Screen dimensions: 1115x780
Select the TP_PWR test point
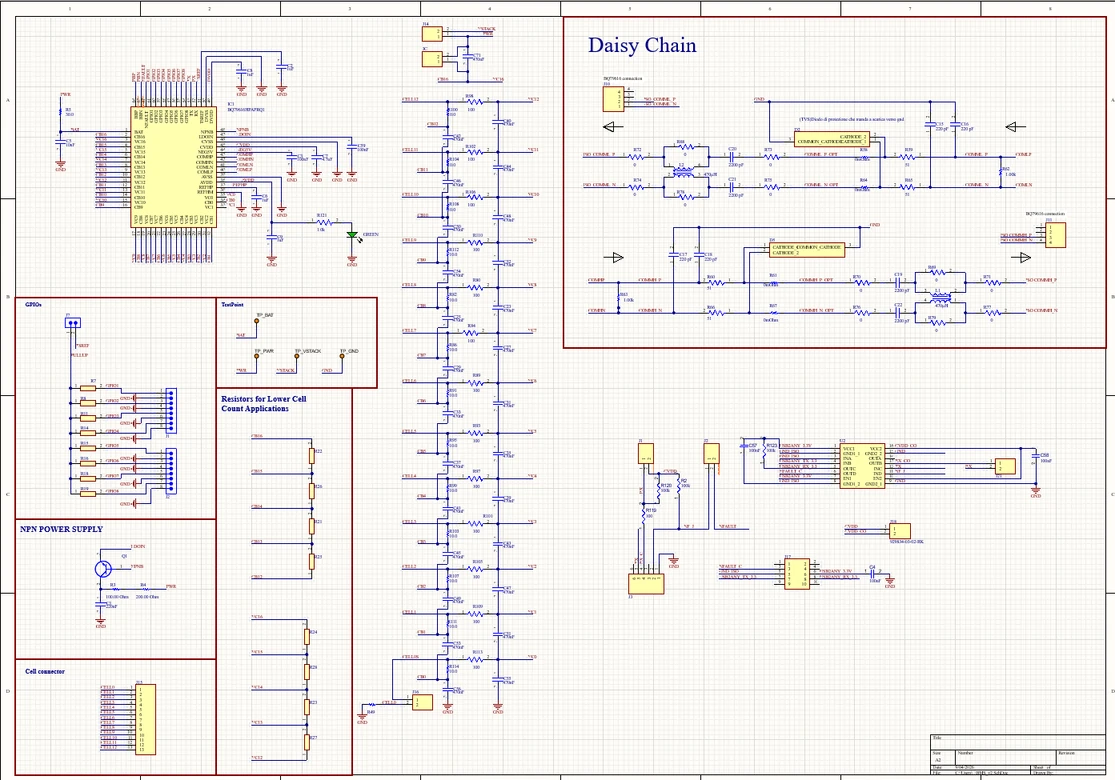[257, 356]
